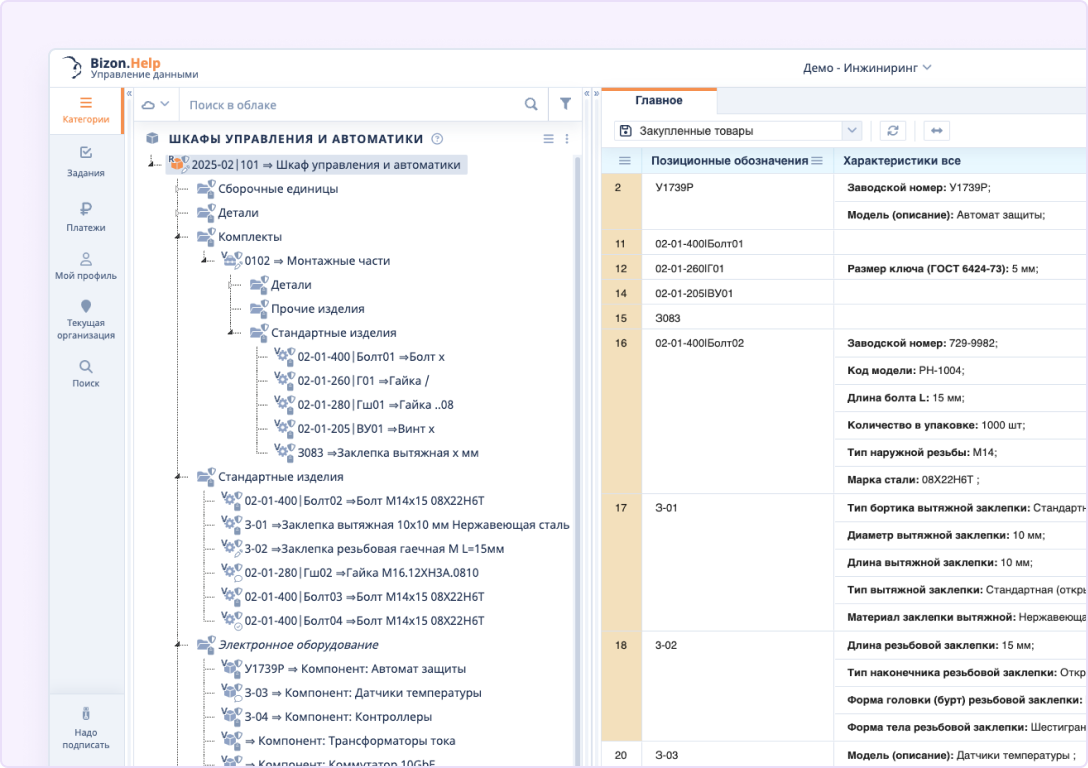
Task: Refresh the purchased goods table
Action: click(892, 130)
